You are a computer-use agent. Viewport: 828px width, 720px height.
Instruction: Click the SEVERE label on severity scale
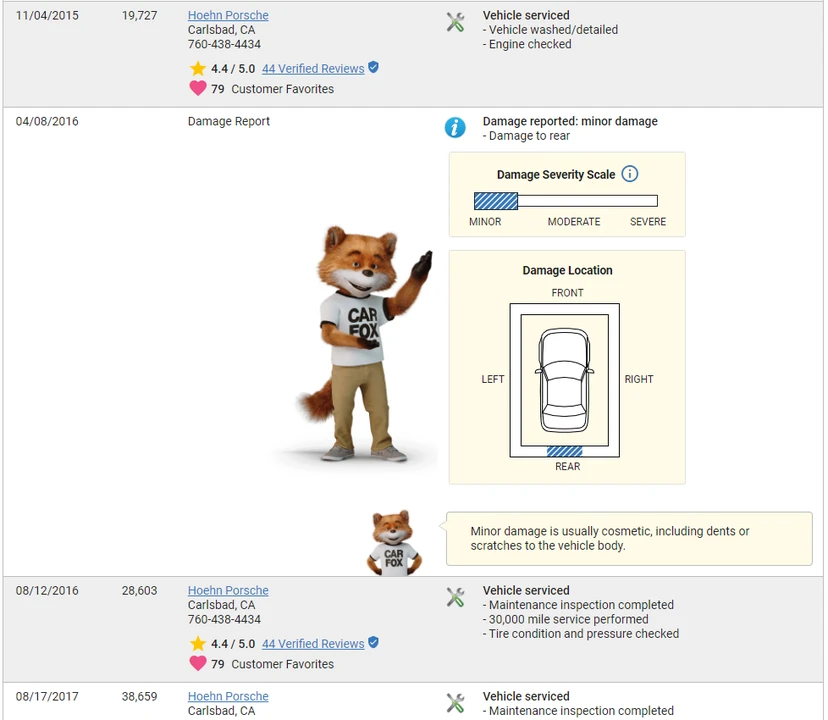(648, 222)
